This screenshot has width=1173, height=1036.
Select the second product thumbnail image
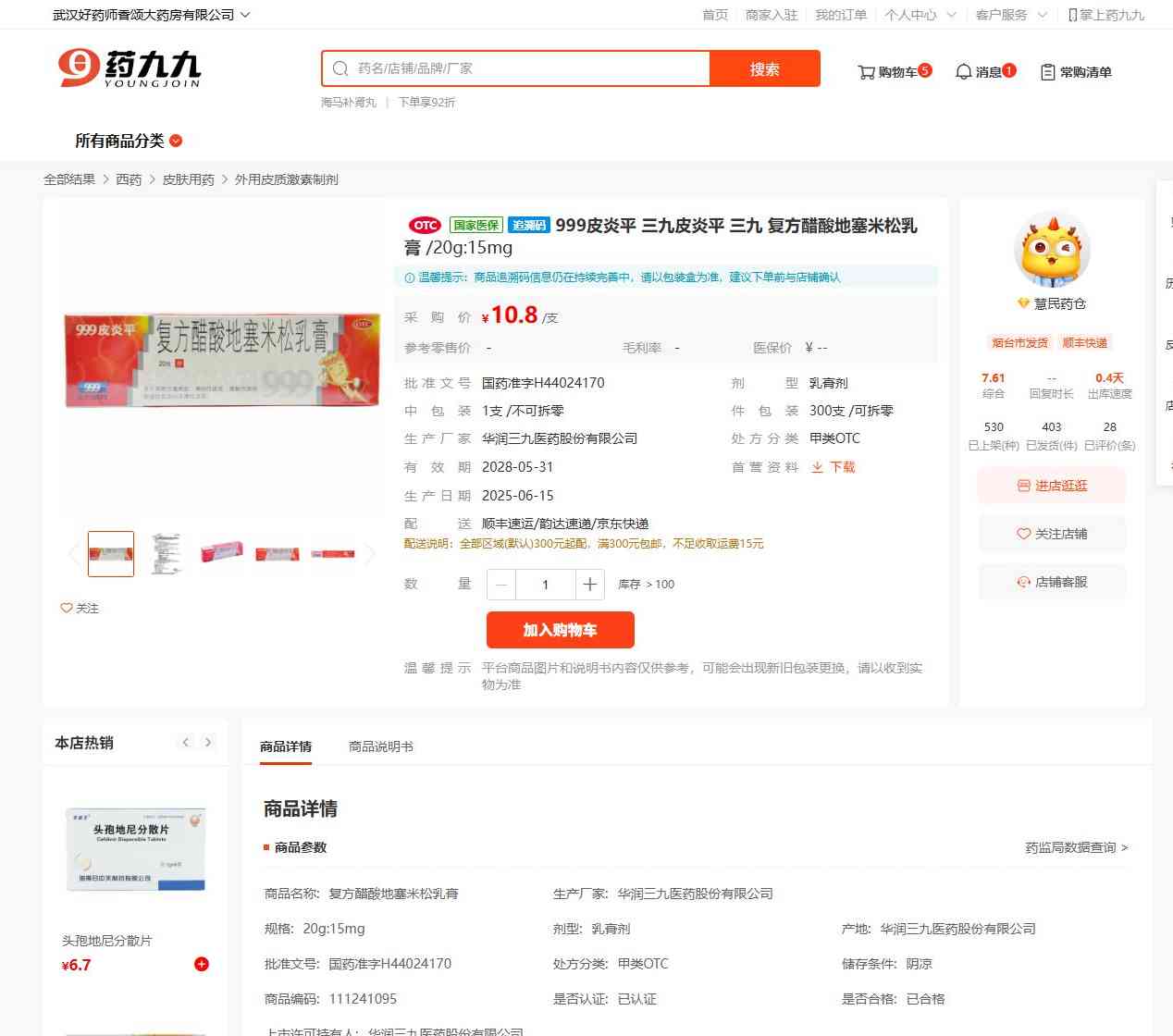tap(167, 553)
